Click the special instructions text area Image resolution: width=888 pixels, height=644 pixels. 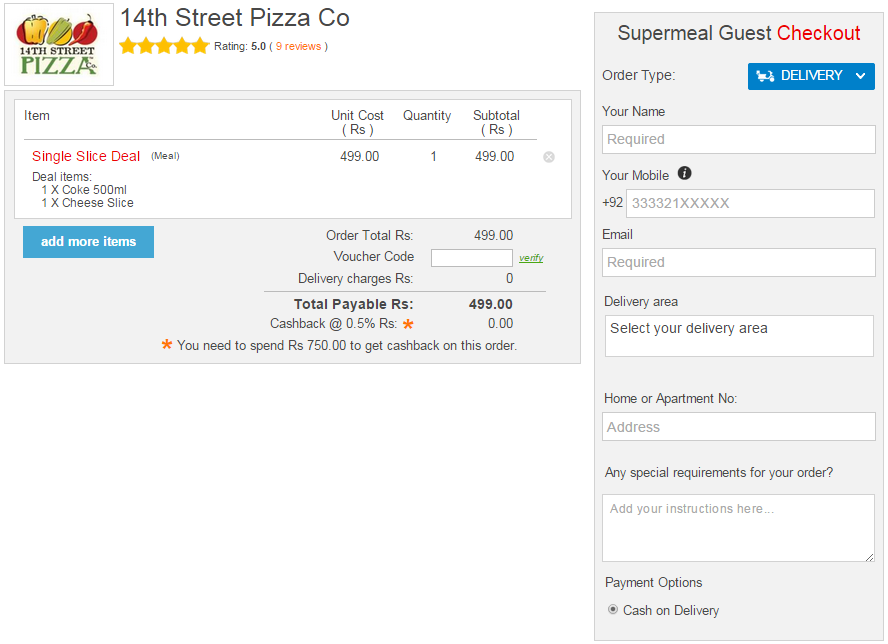coord(738,528)
